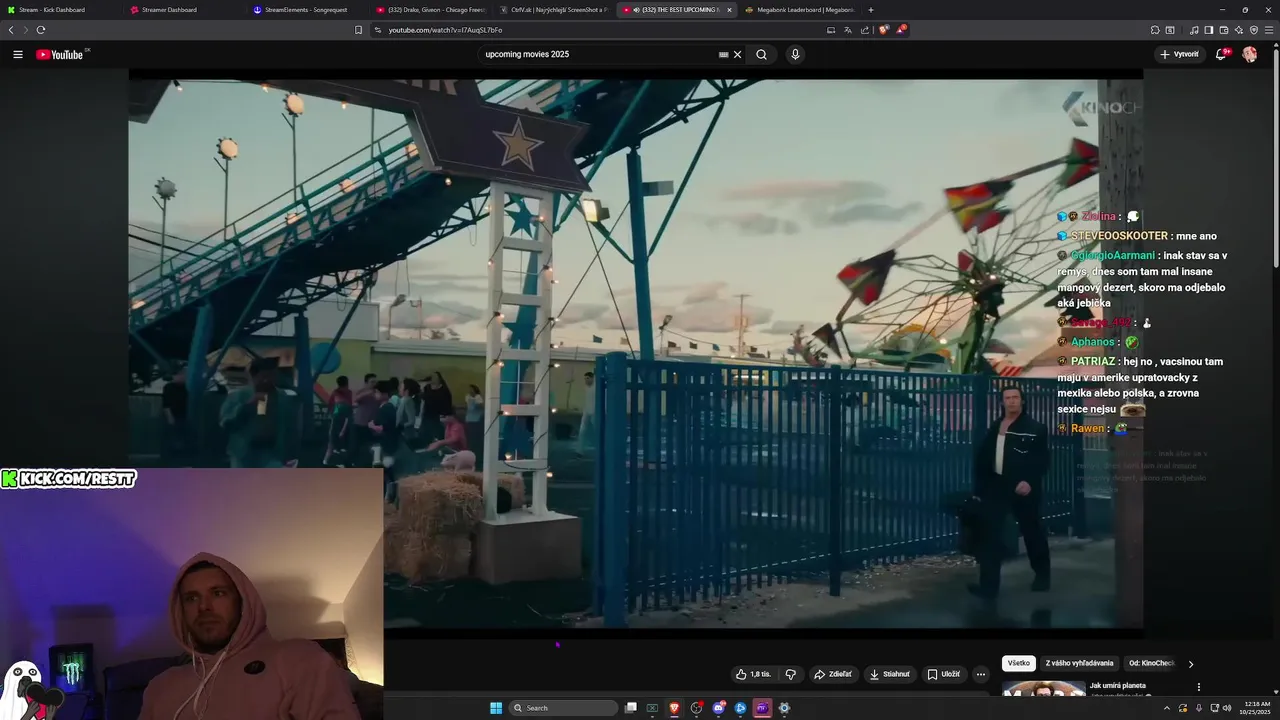Open Task View on taskbar
Screen dimensions: 1280x720
point(631,708)
